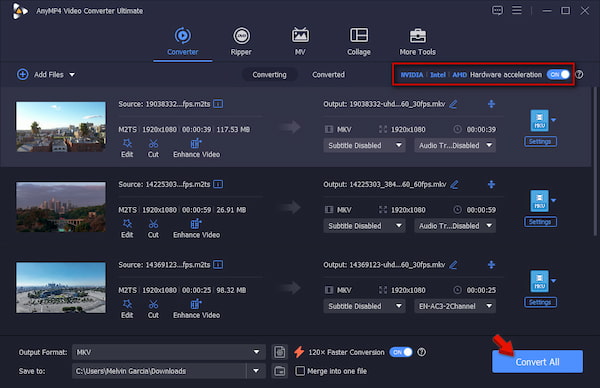
Task: Rename output 14225303_384 file with pencil icon
Action: coord(454,184)
